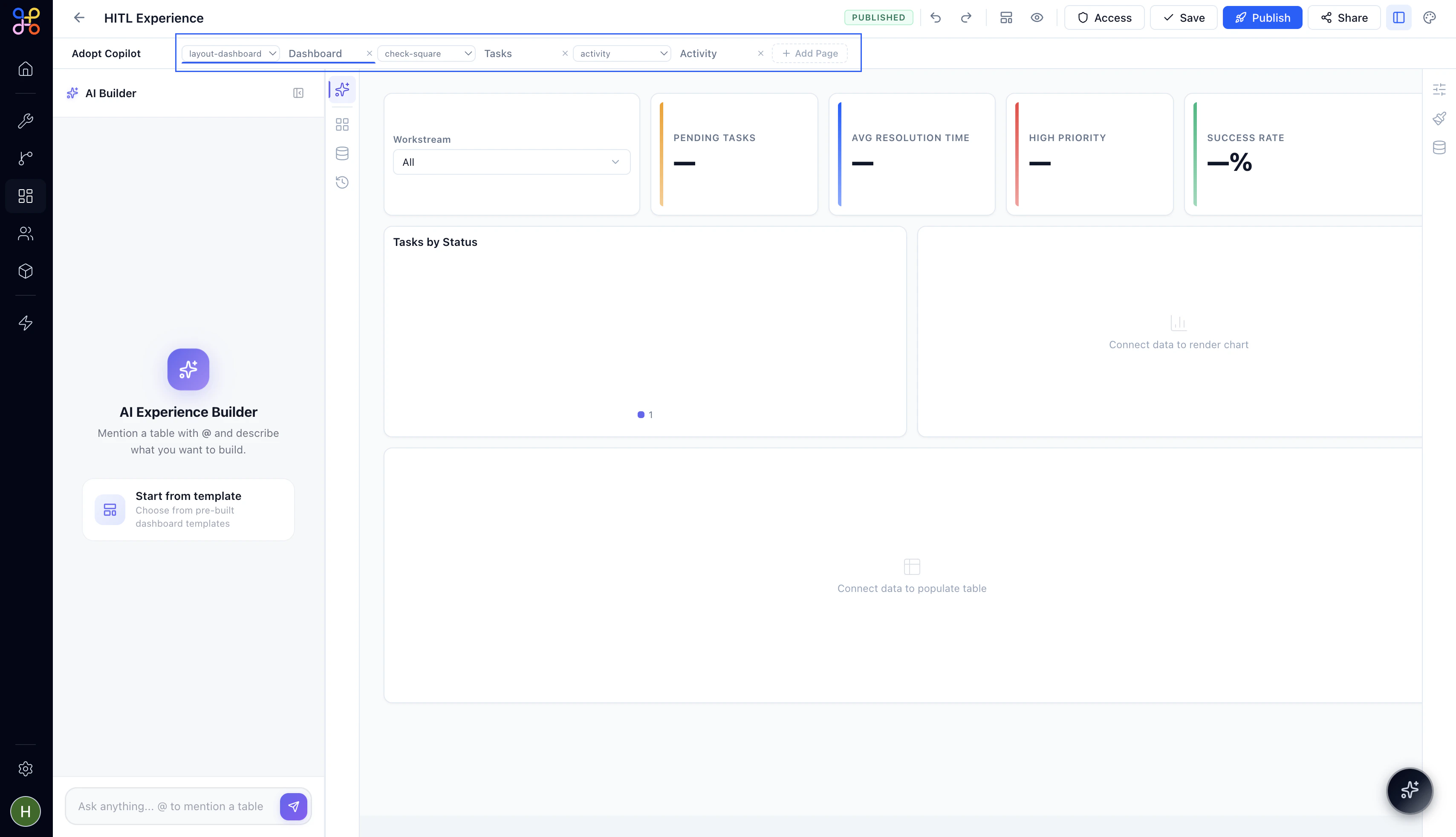Toggle the preview eye icon

tap(1037, 18)
